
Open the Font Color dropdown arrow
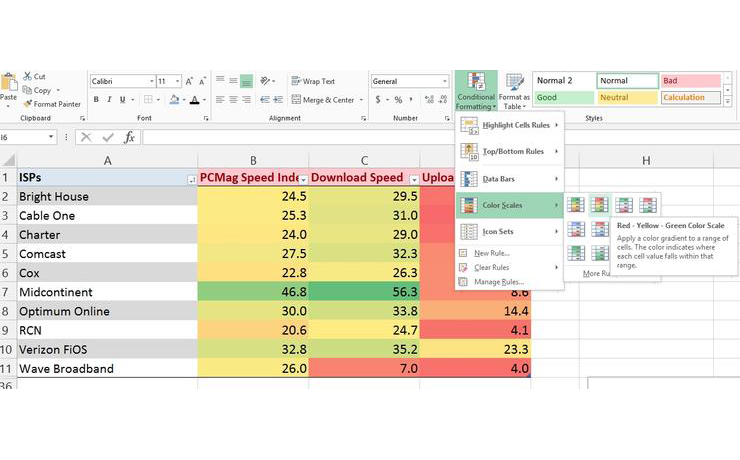point(204,100)
